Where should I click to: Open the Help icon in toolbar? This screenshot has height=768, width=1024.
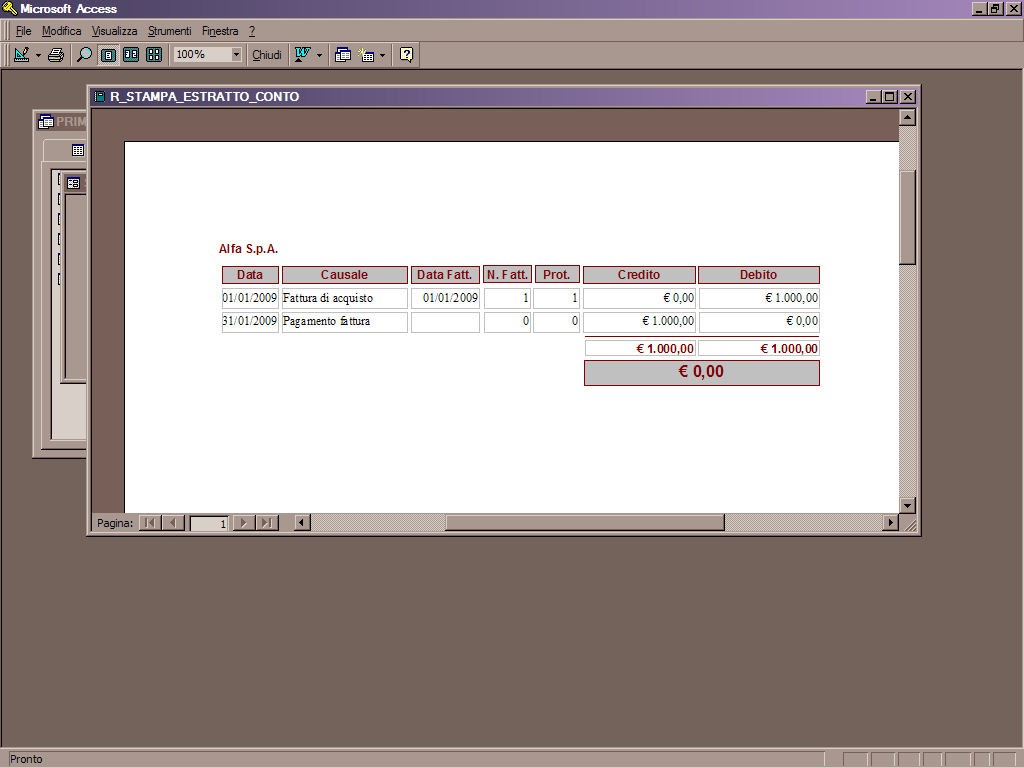406,55
